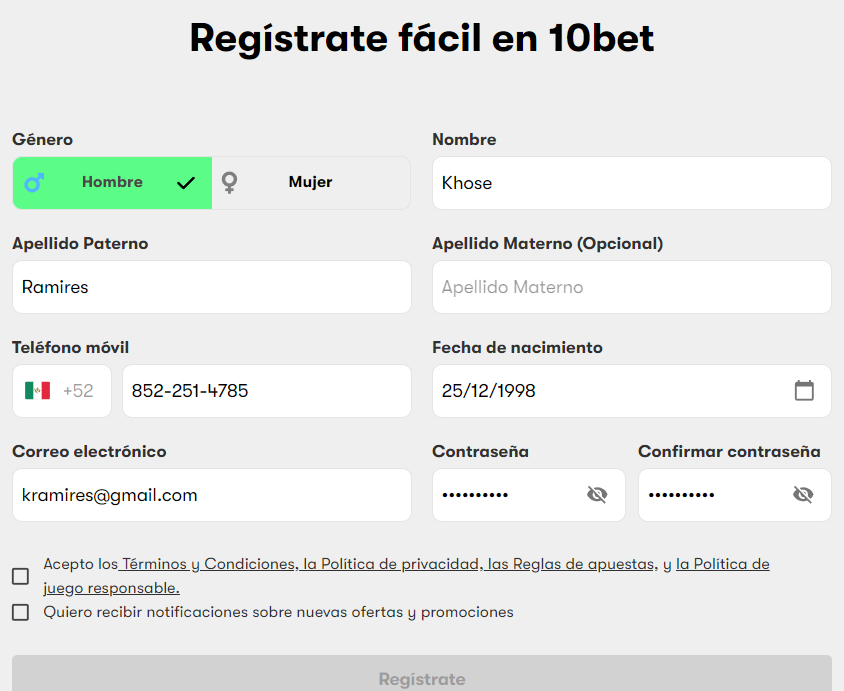Open la Política de privacidad link
The height and width of the screenshot is (691, 844).
click(x=393, y=564)
